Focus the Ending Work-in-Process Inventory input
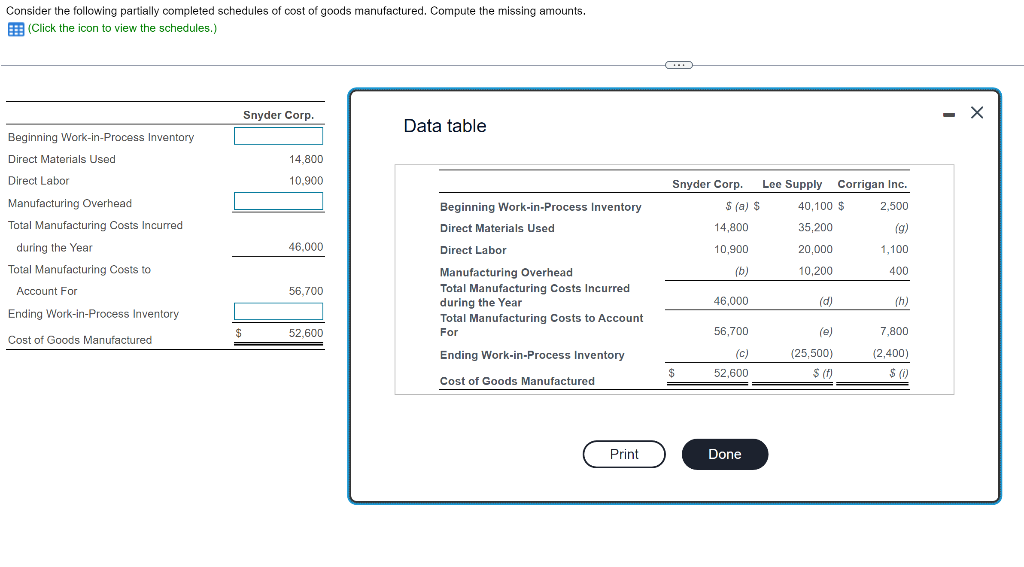This screenshot has height=567, width=1024. click(x=278, y=312)
